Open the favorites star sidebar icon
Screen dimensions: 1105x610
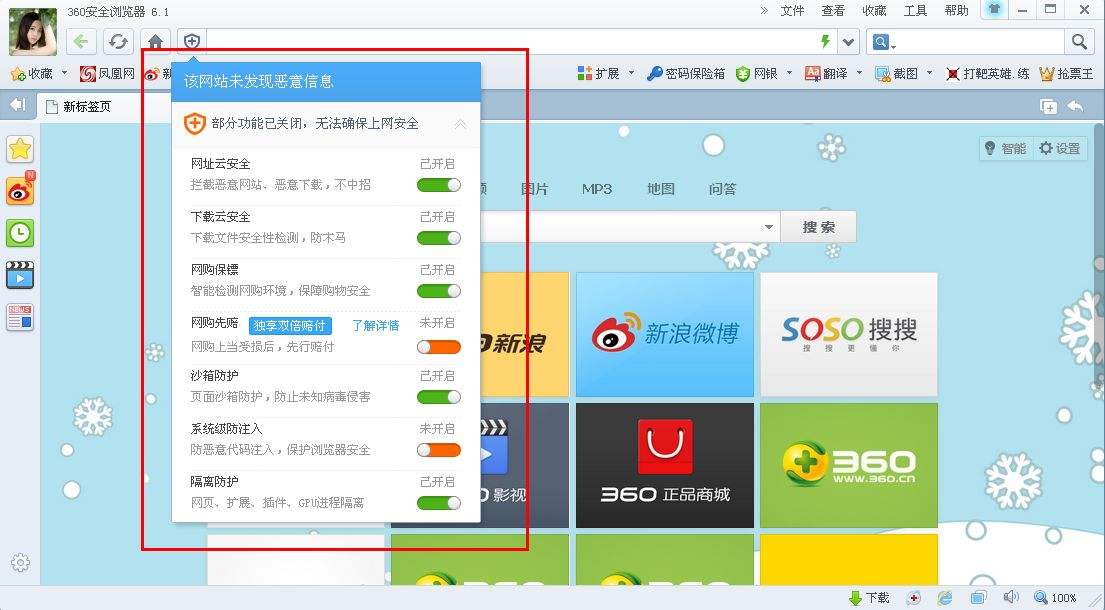(20, 149)
